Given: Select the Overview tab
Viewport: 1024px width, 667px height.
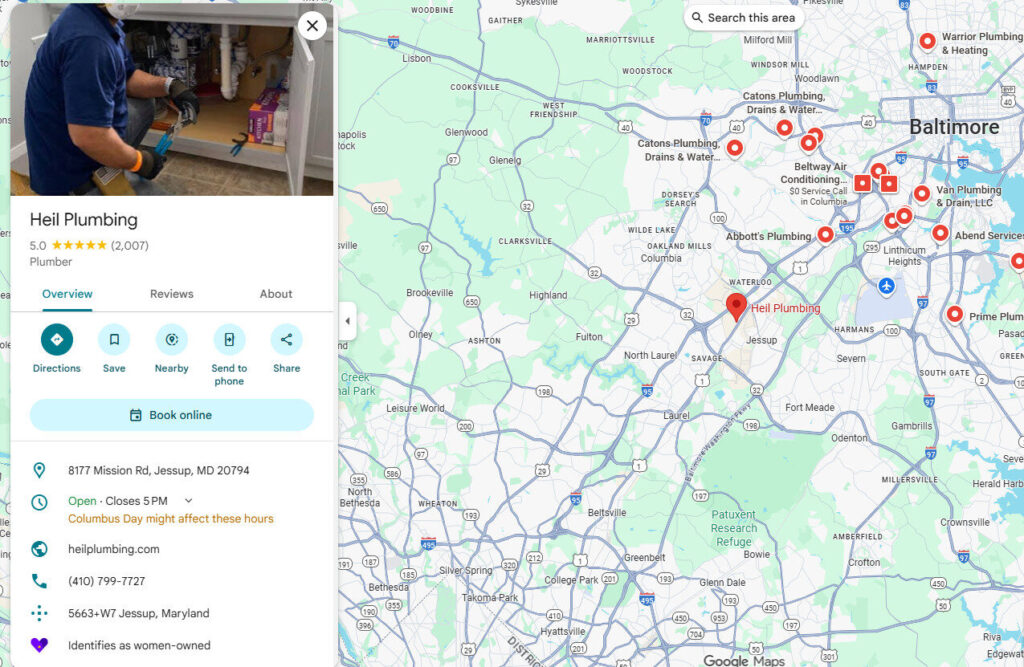Looking at the screenshot, I should click(x=67, y=294).
